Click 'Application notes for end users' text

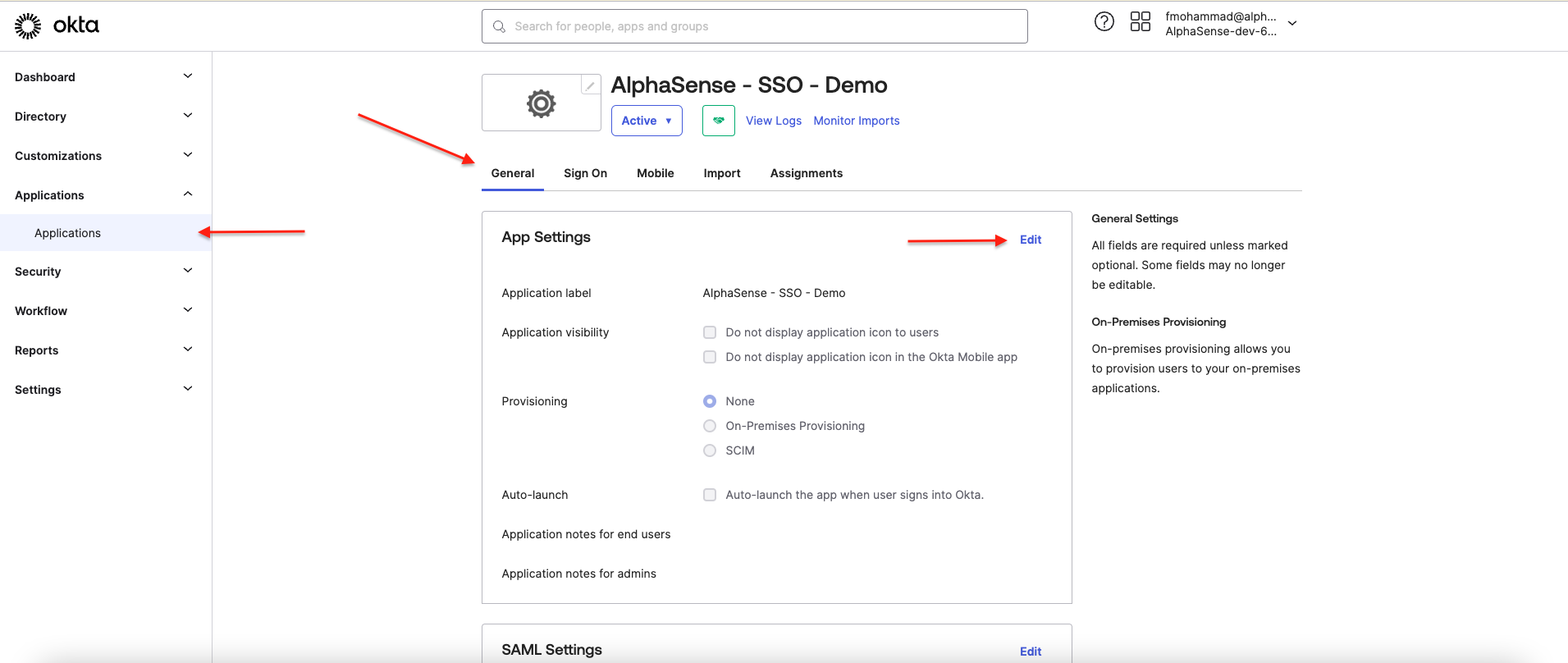586,534
